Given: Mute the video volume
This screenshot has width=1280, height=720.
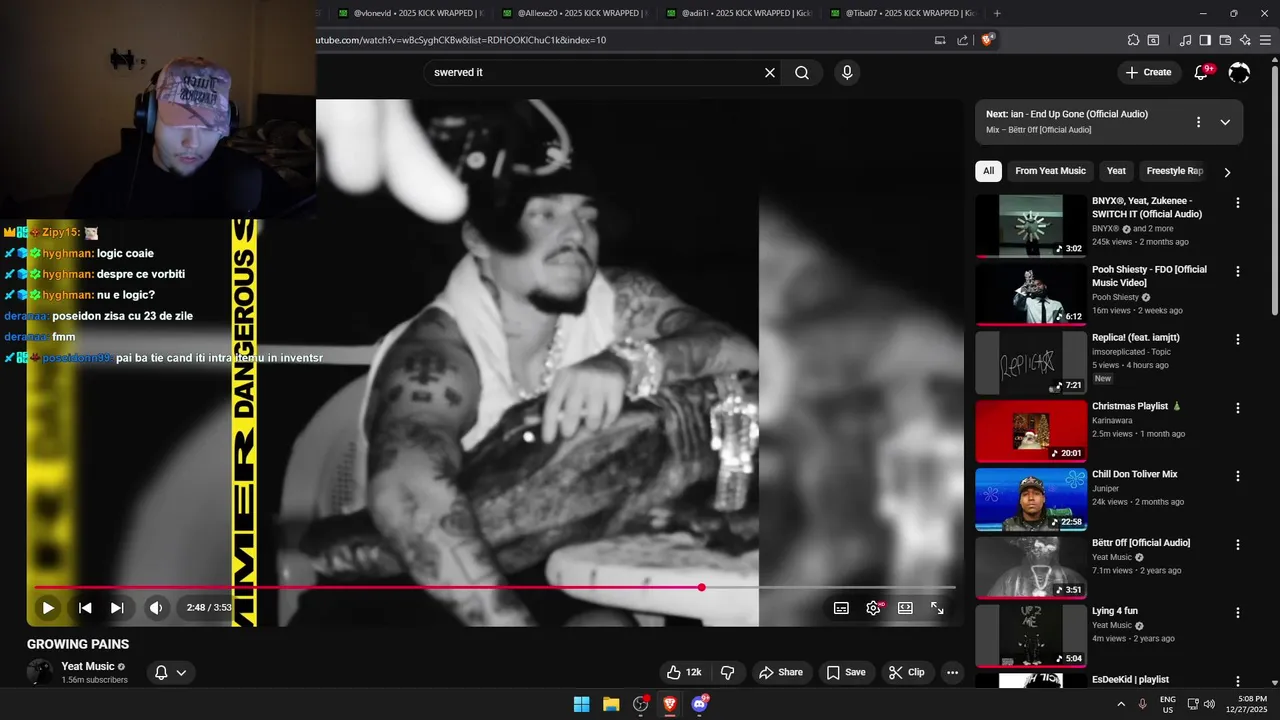Looking at the screenshot, I should pos(156,608).
